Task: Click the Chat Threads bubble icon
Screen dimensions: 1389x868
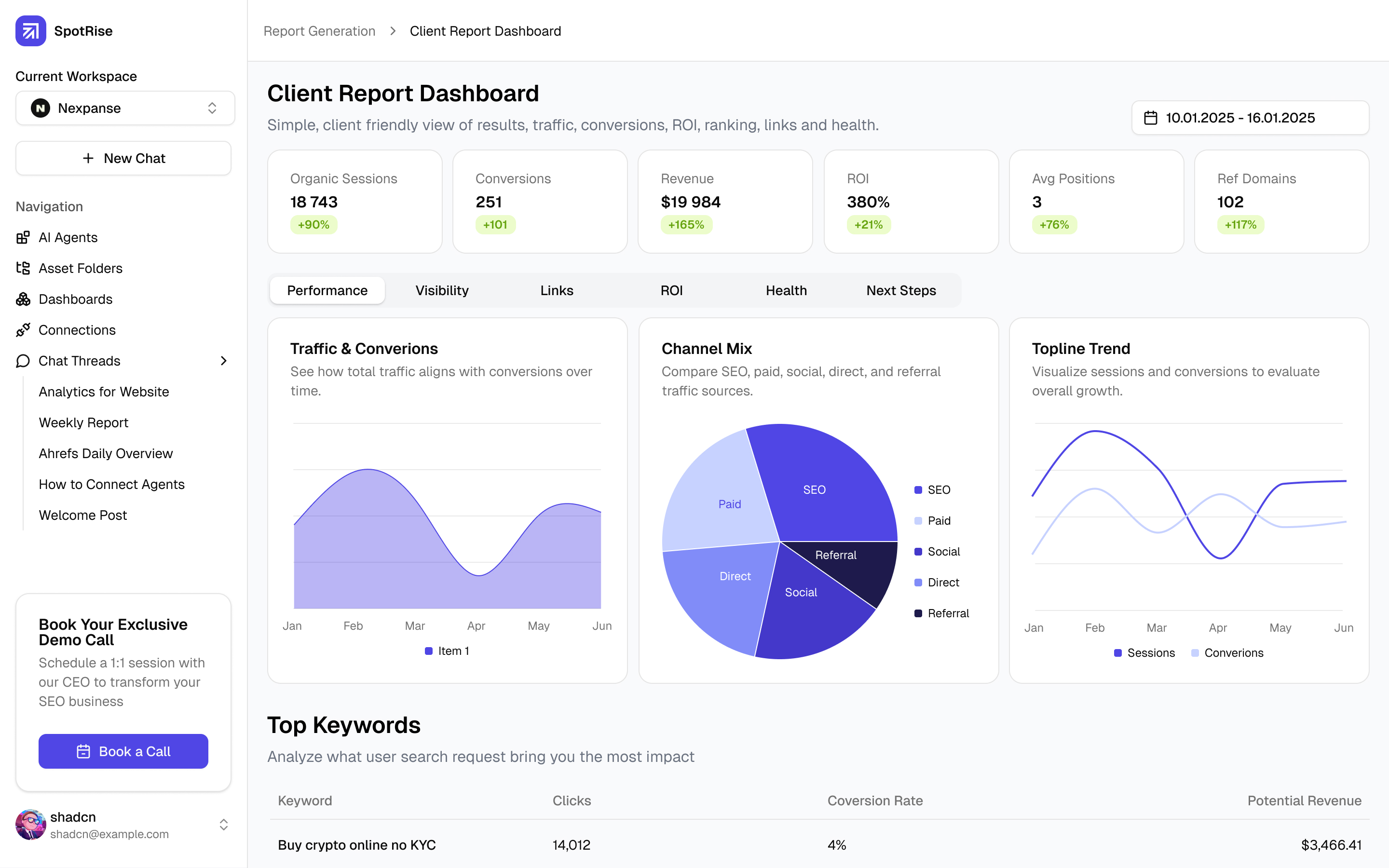Action: tap(23, 361)
